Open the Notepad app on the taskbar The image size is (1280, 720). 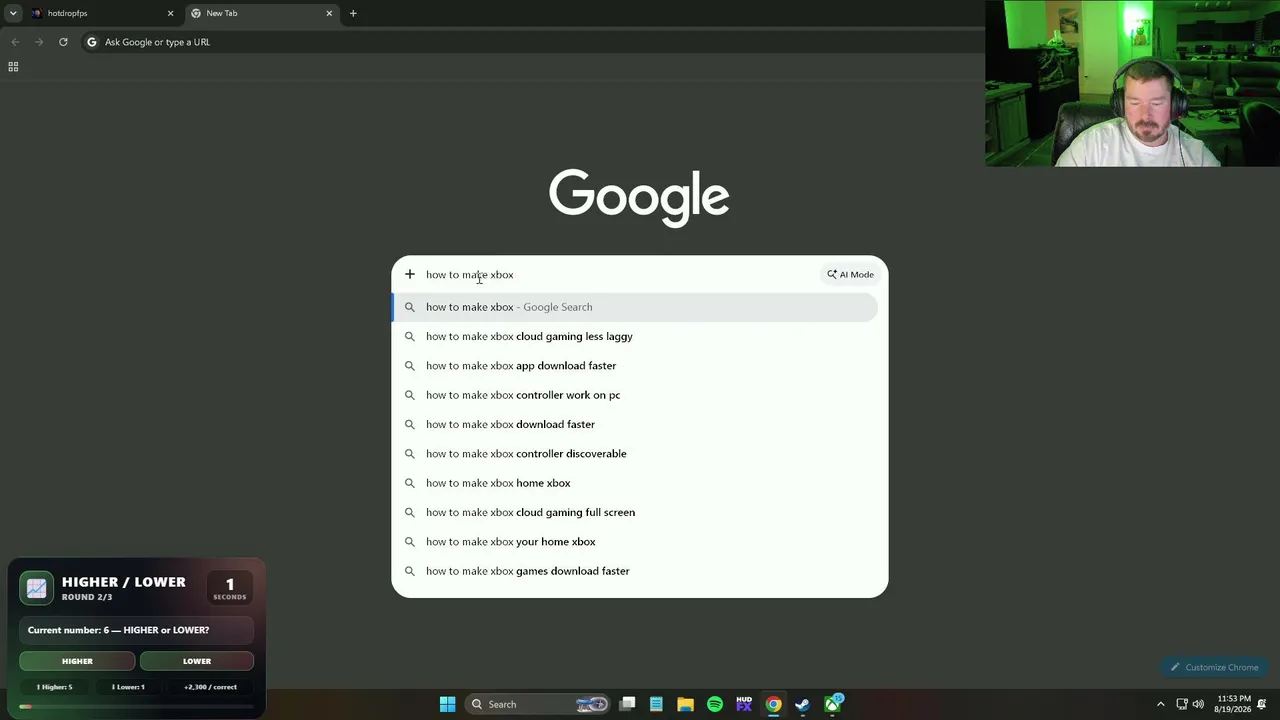pos(656,704)
